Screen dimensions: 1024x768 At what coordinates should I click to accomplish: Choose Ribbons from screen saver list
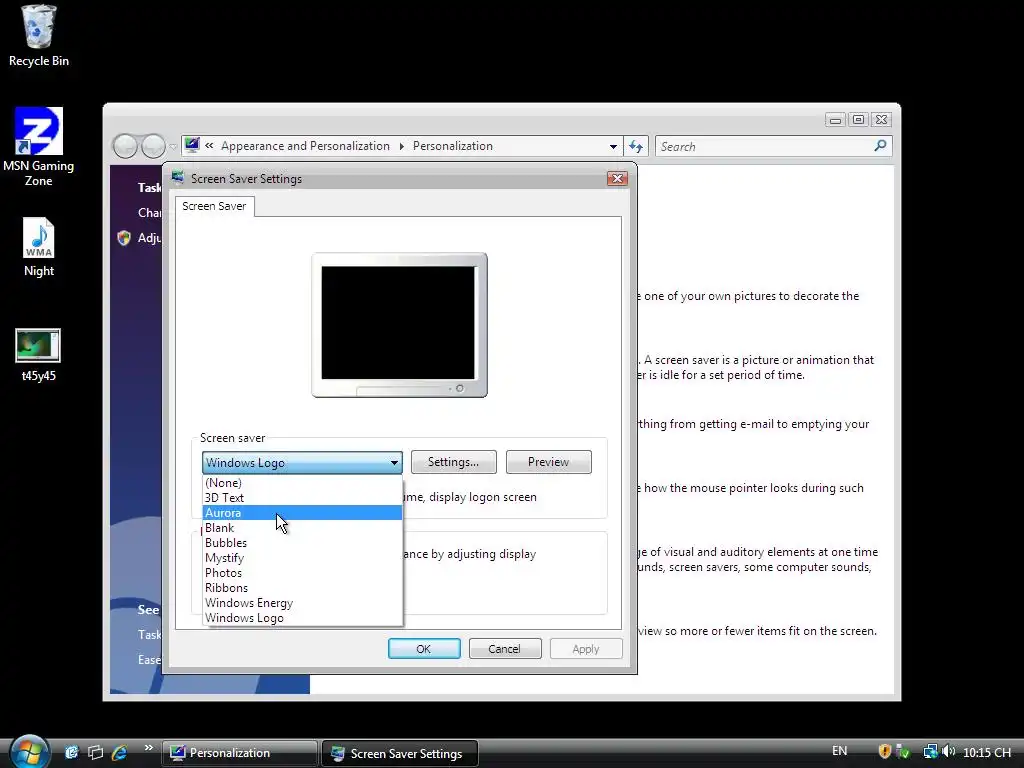click(302, 588)
